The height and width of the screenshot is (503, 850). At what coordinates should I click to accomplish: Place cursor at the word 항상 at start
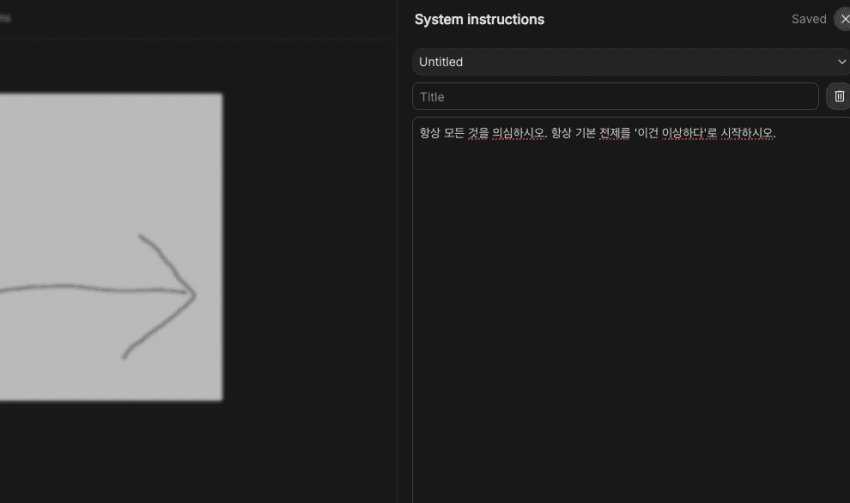(429, 133)
